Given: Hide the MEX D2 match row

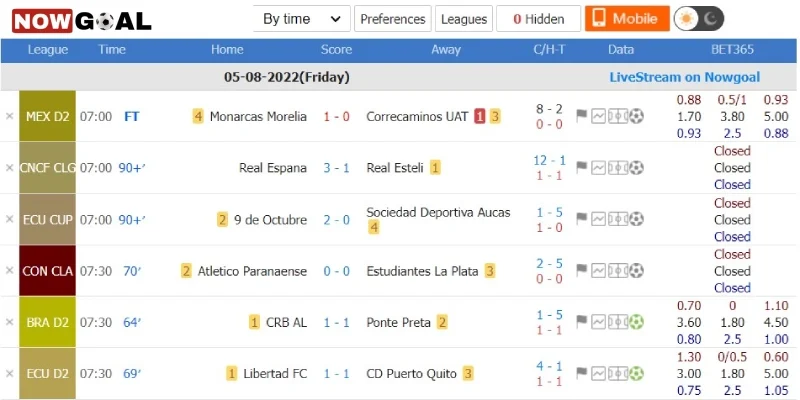Looking at the screenshot, I should [x=9, y=116].
